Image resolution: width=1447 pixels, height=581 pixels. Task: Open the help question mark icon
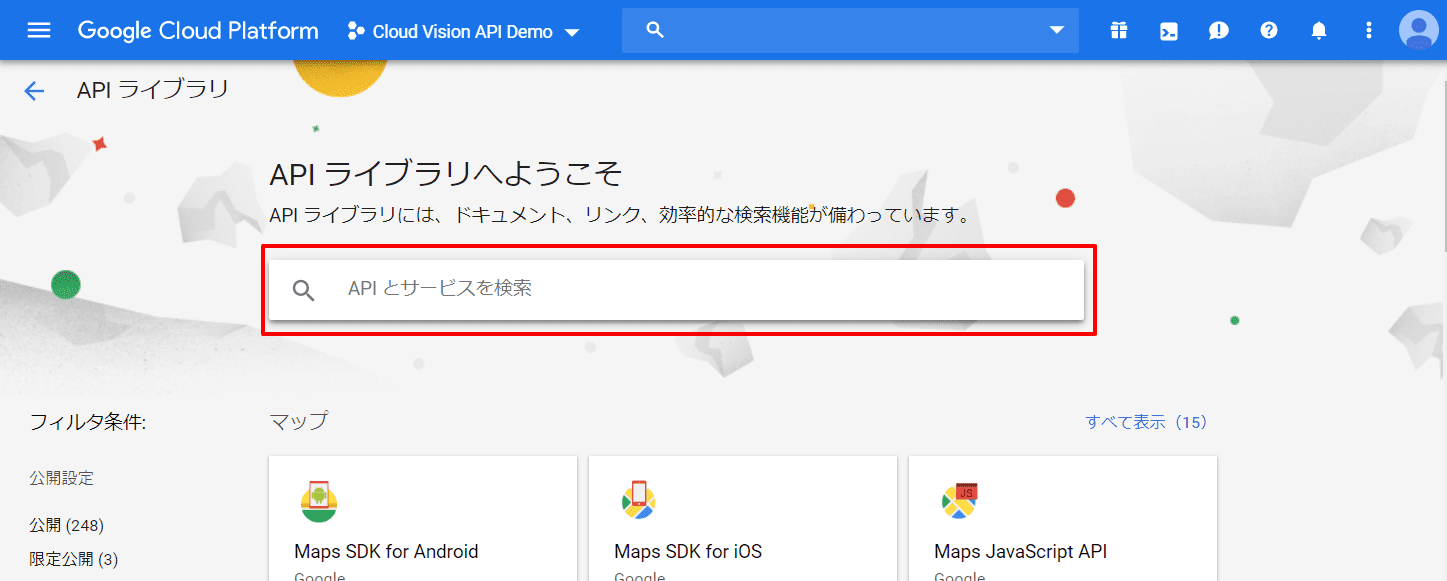coord(1268,30)
